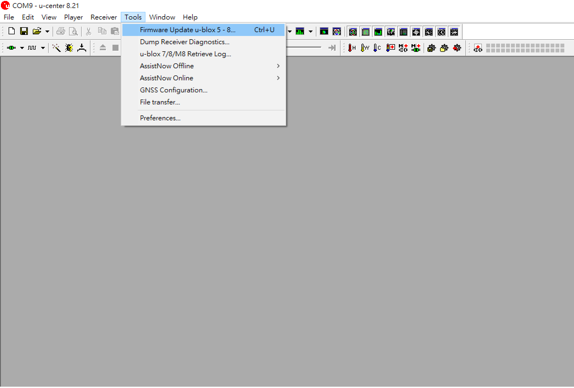Click the player Eject icon
This screenshot has width=574, height=388.
click(103, 48)
